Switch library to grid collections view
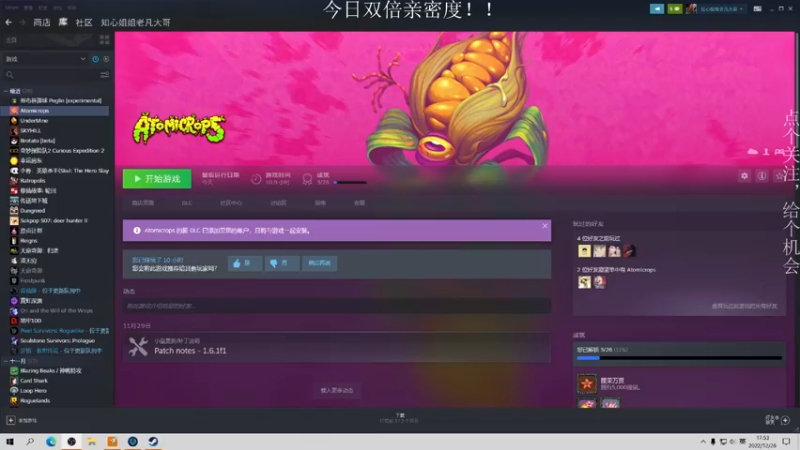 coord(105,40)
